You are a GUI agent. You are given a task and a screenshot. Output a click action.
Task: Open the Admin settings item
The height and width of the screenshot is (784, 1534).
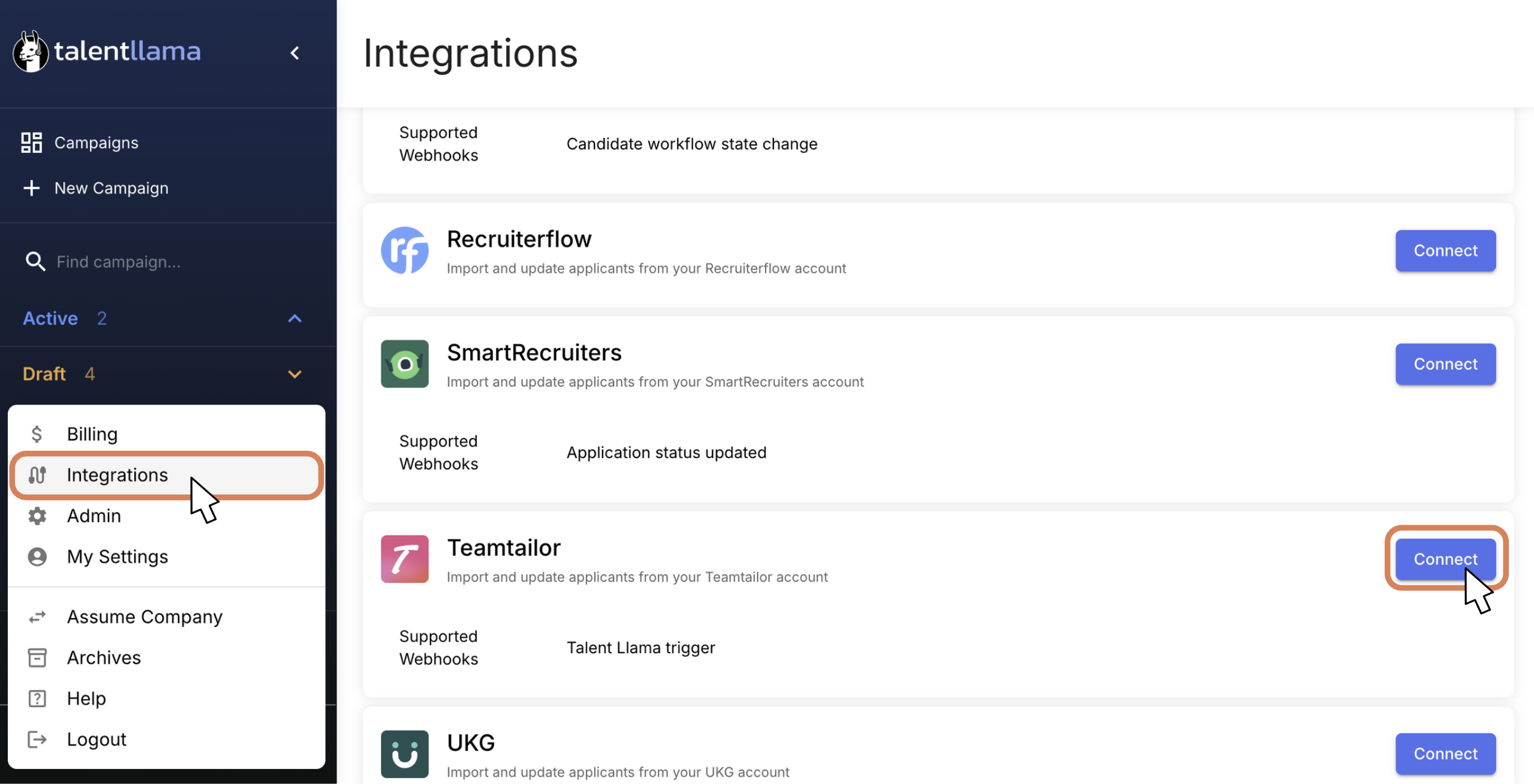(94, 515)
